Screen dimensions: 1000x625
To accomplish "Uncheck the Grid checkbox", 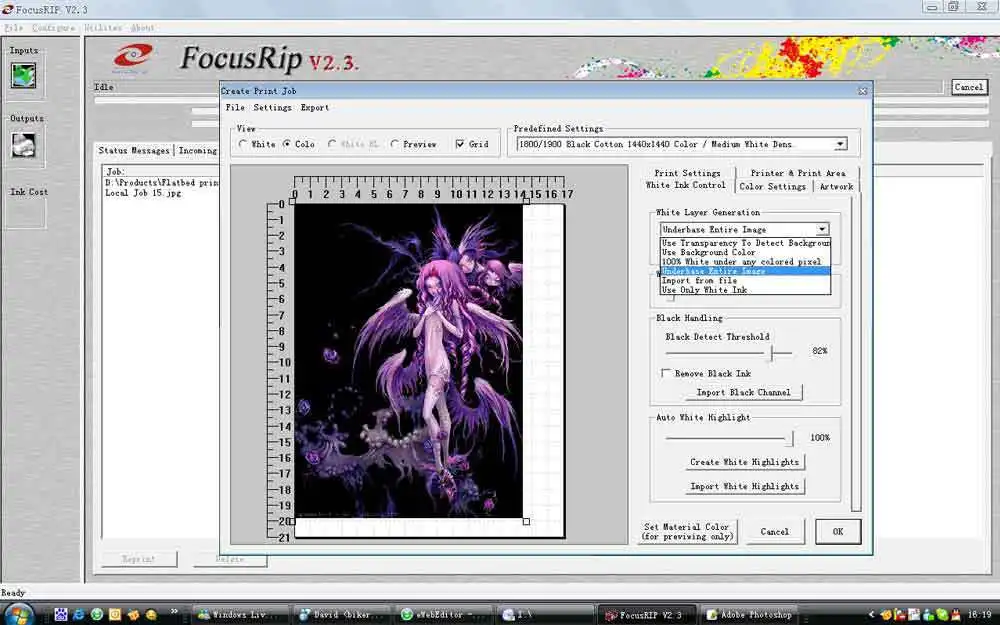I will pyautogui.click(x=459, y=144).
